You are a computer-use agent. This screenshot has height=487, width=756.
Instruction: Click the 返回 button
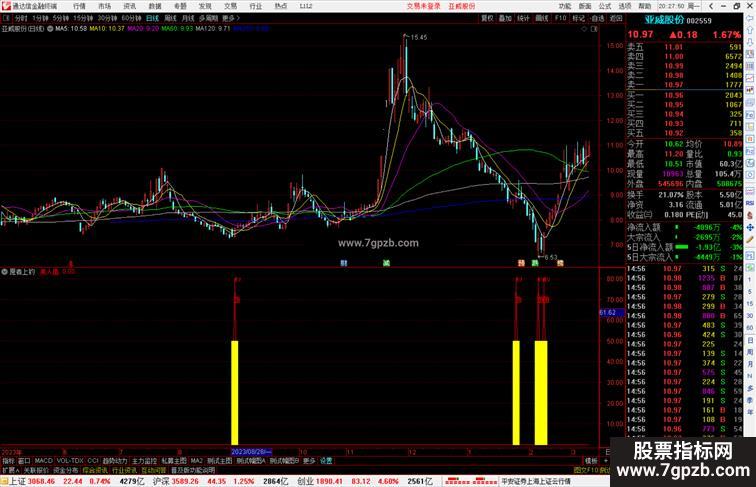(616, 18)
